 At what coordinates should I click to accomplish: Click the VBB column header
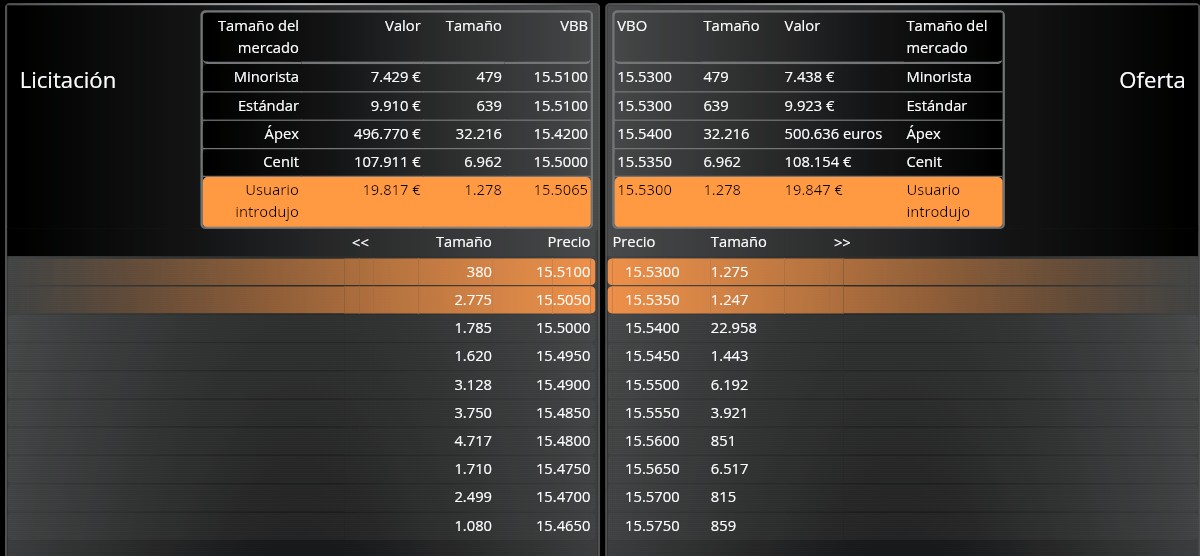pos(573,26)
